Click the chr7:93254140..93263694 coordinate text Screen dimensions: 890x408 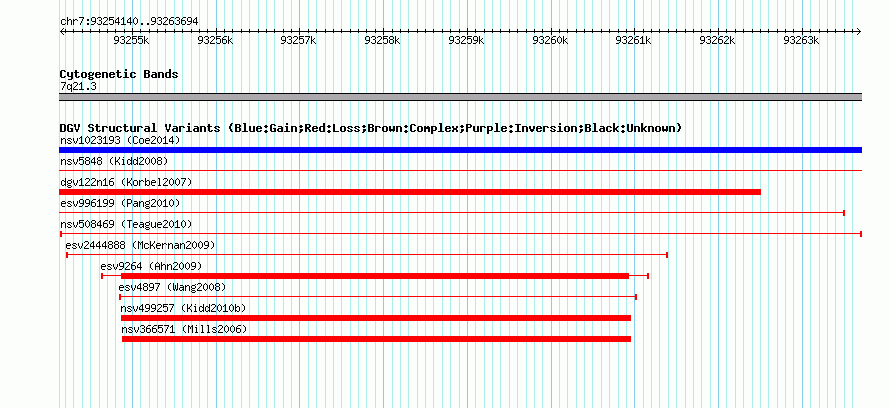click(129, 22)
